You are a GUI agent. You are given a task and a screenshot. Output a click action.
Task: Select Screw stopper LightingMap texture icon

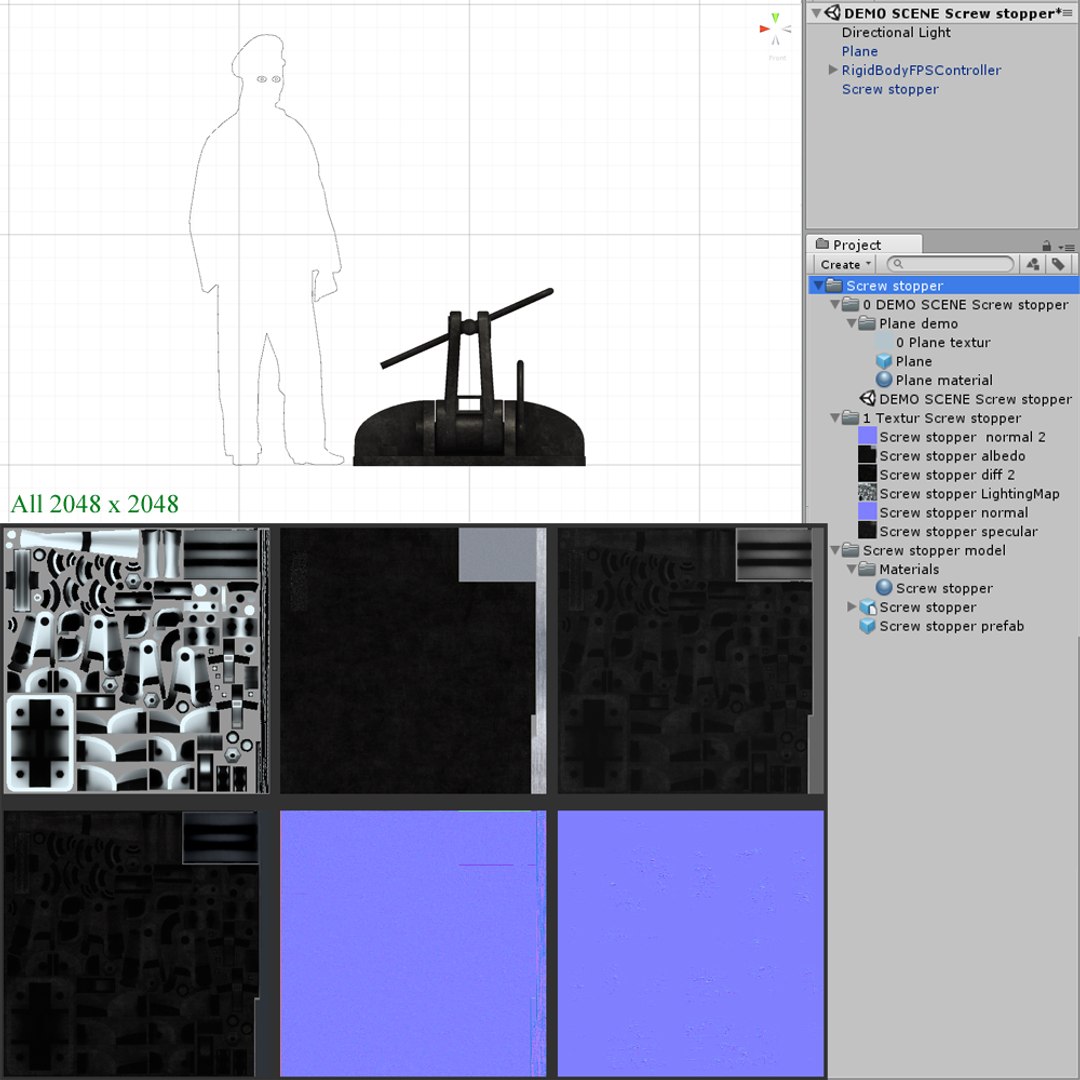pyautogui.click(x=867, y=493)
